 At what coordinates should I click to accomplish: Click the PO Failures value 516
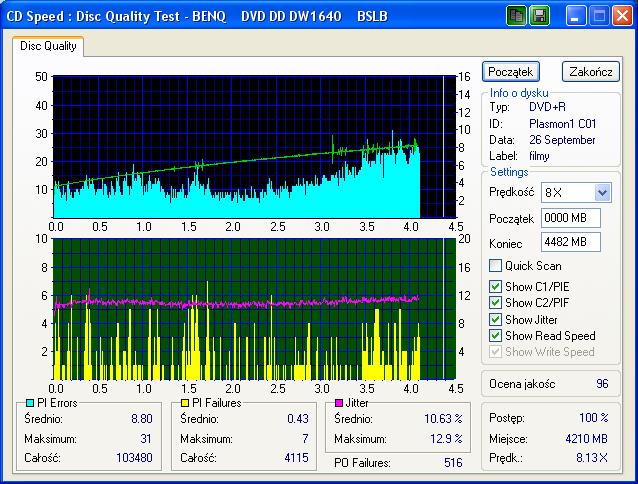[453, 463]
